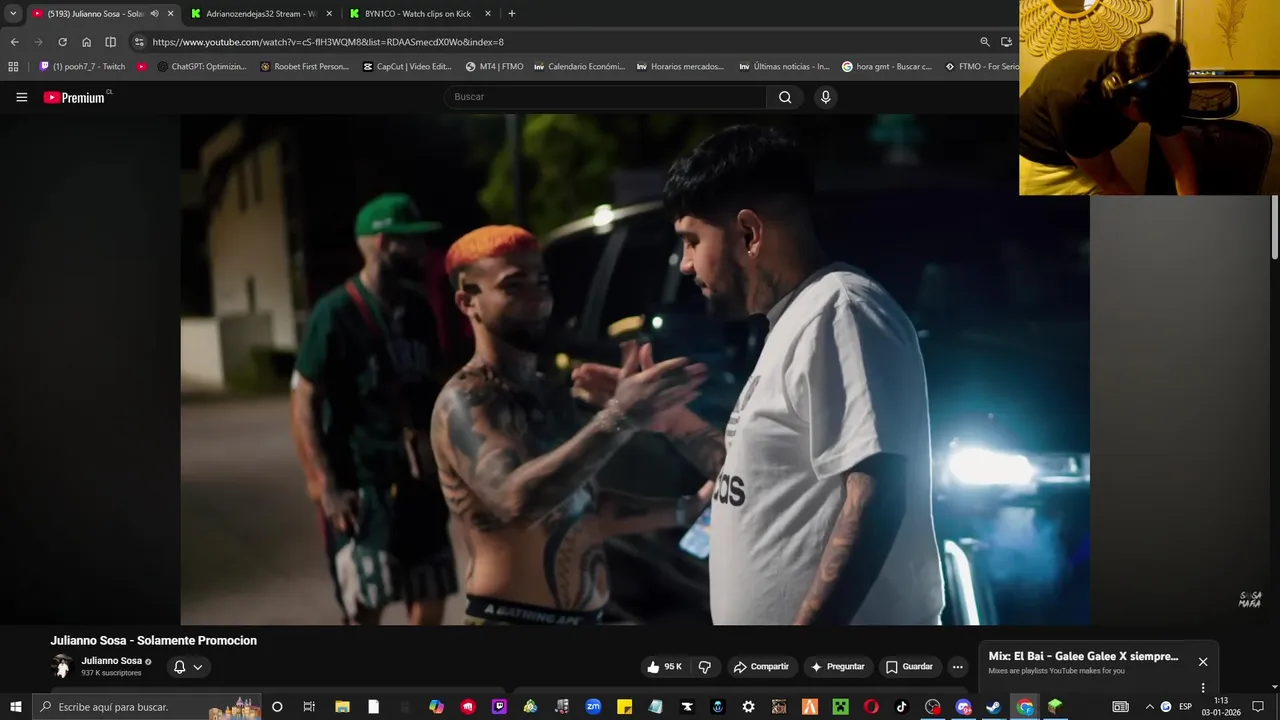This screenshot has width=1280, height=720.
Task: Open the apps grid in bookmarks bar
Action: [13, 67]
